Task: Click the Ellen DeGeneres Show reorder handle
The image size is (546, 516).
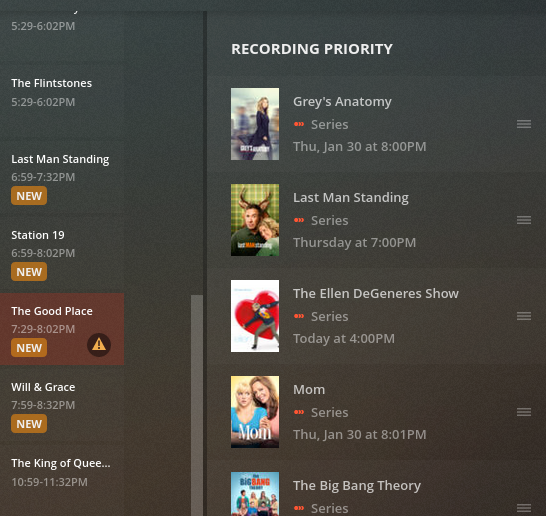Action: (x=524, y=316)
